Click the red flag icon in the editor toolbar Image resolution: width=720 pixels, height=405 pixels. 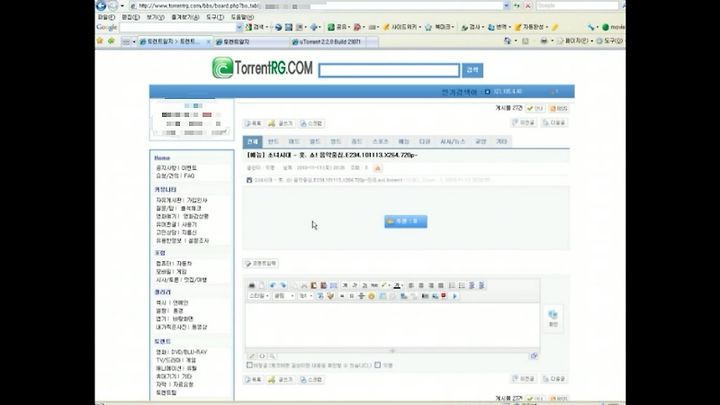[444, 296]
